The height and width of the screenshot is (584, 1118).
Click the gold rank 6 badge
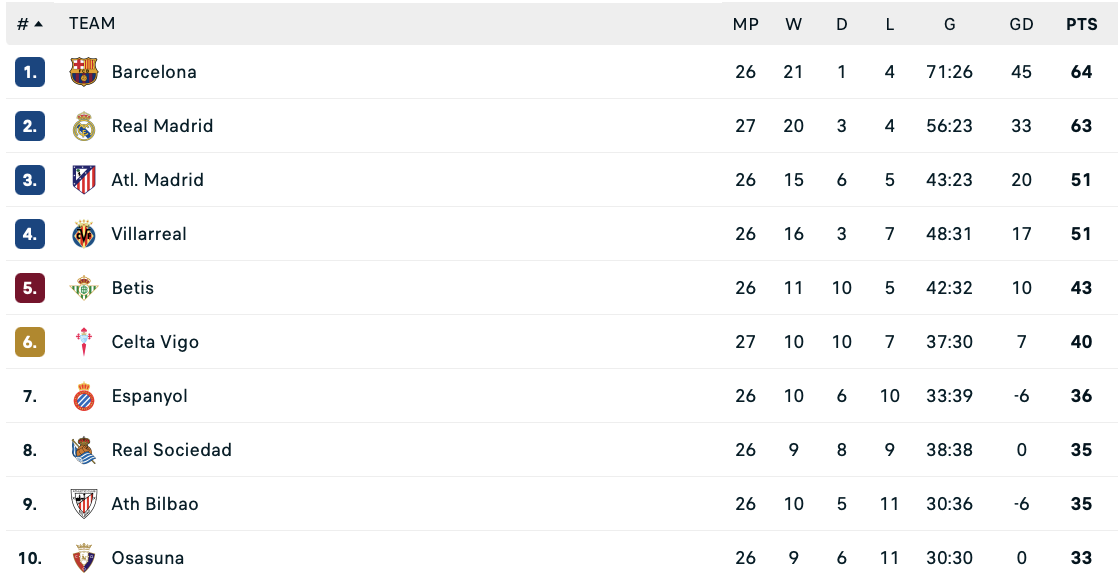(30, 342)
